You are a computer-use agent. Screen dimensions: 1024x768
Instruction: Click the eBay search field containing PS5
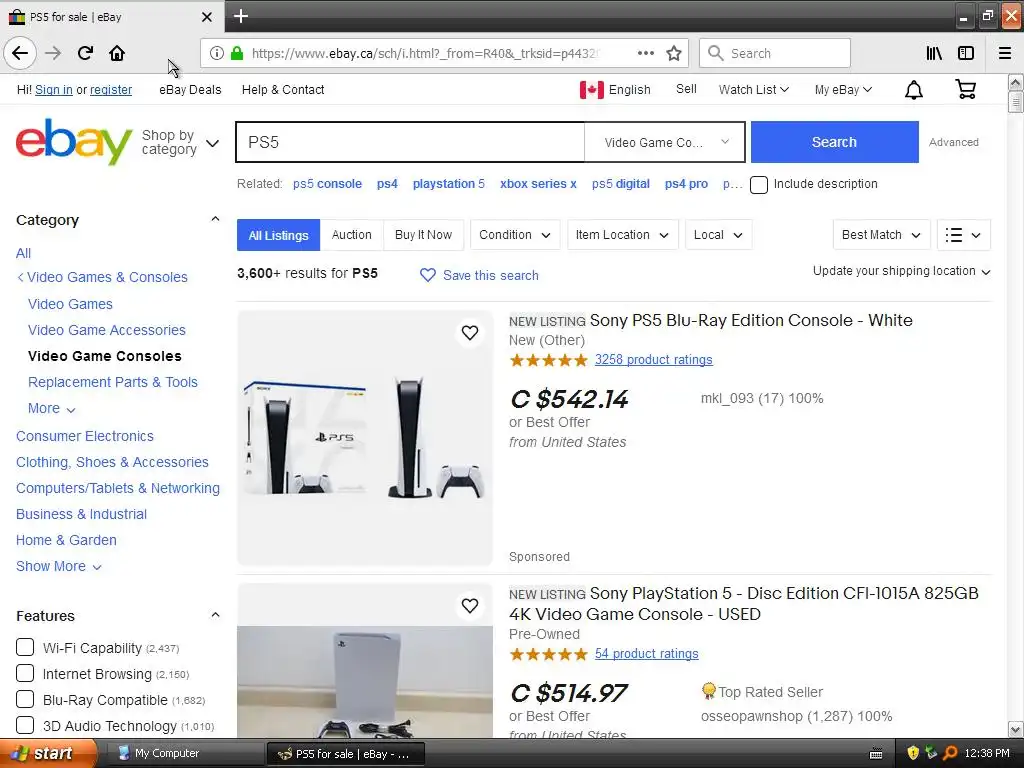411,142
